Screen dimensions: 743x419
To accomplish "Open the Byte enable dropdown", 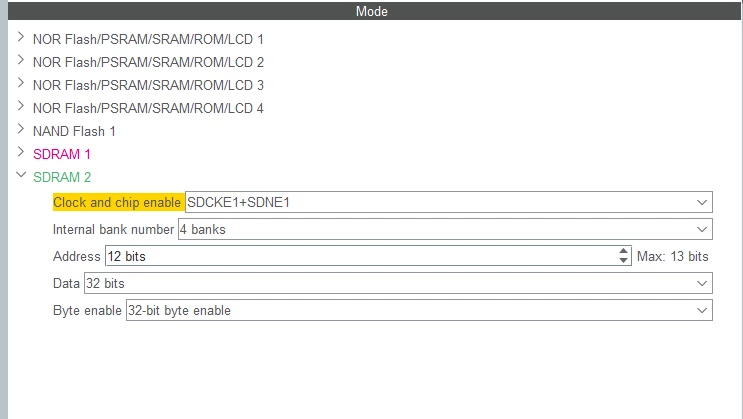I will click(x=419, y=310).
